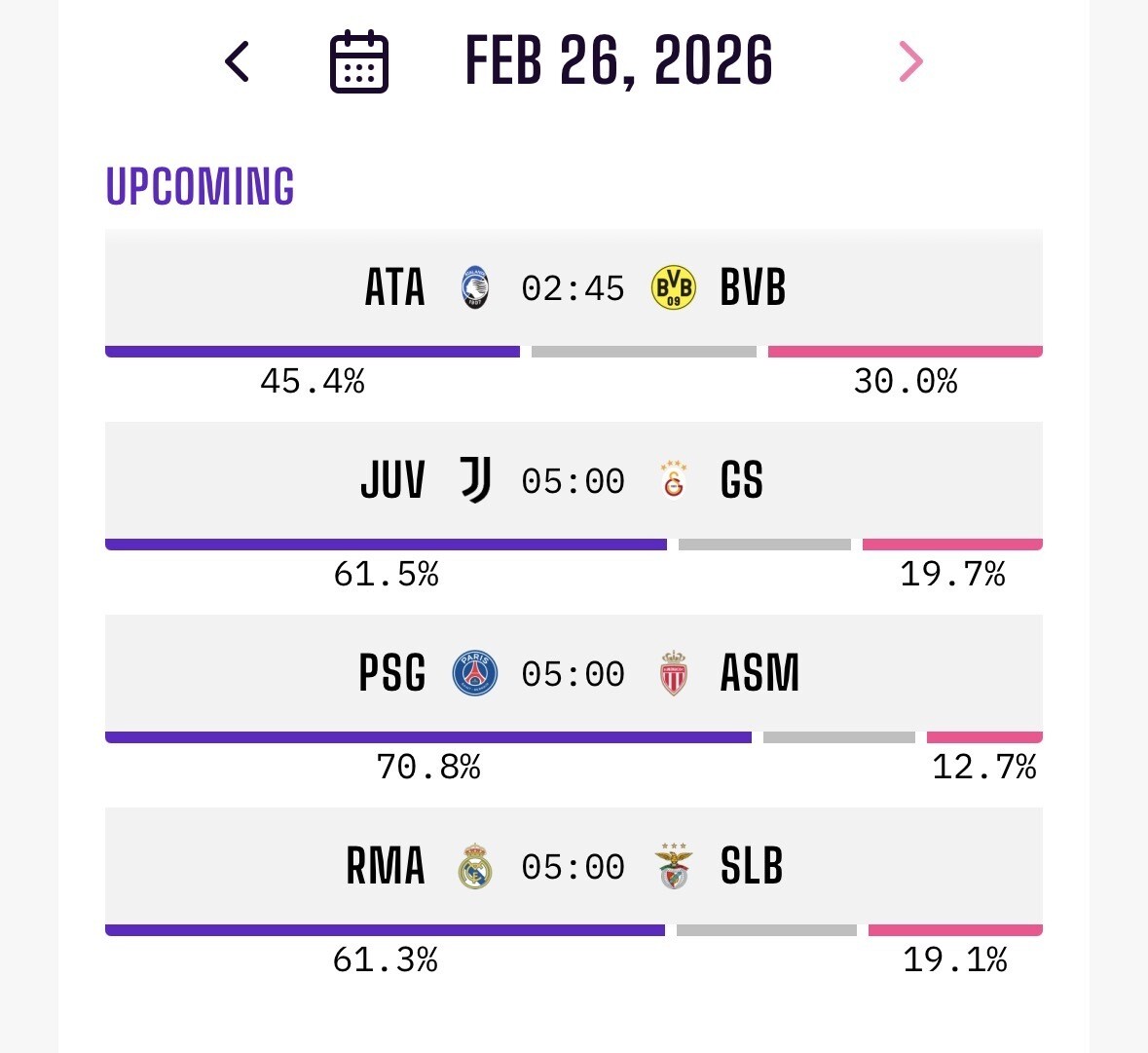Open the JUV vs GS match time 05:00
The height and width of the screenshot is (1053, 1148).
(573, 481)
